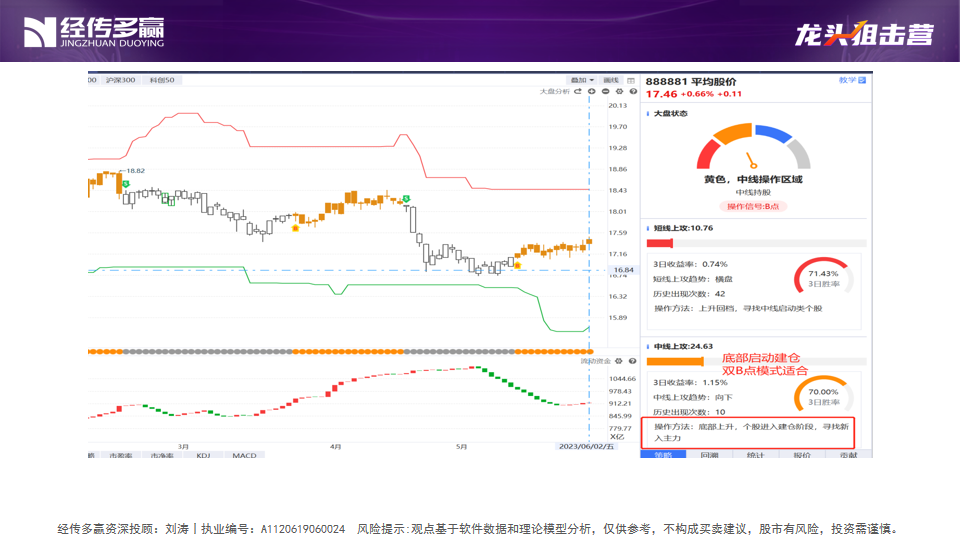Select the 统计 tab
Screen dimensions: 960x540
coord(756,455)
